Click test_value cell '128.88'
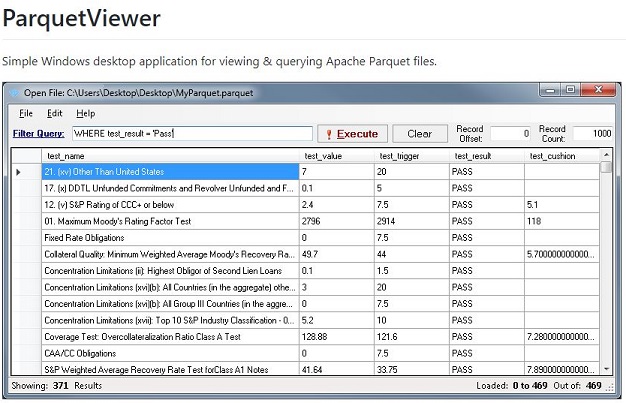 tap(337, 337)
